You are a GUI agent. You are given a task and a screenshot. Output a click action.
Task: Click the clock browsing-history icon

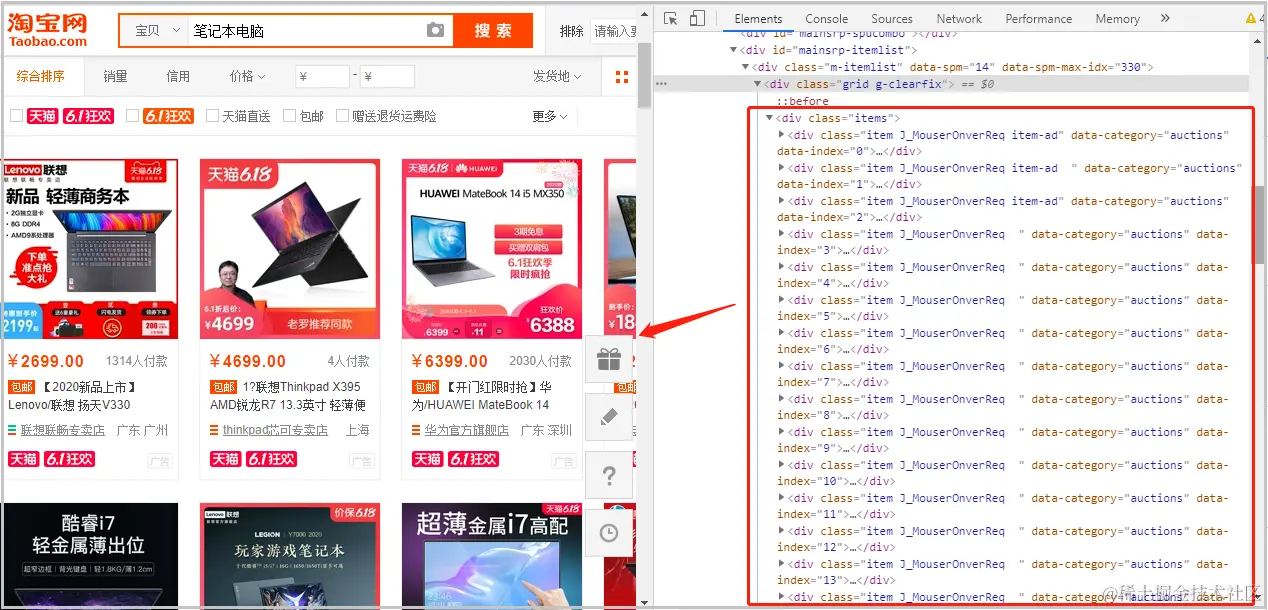coord(610,532)
